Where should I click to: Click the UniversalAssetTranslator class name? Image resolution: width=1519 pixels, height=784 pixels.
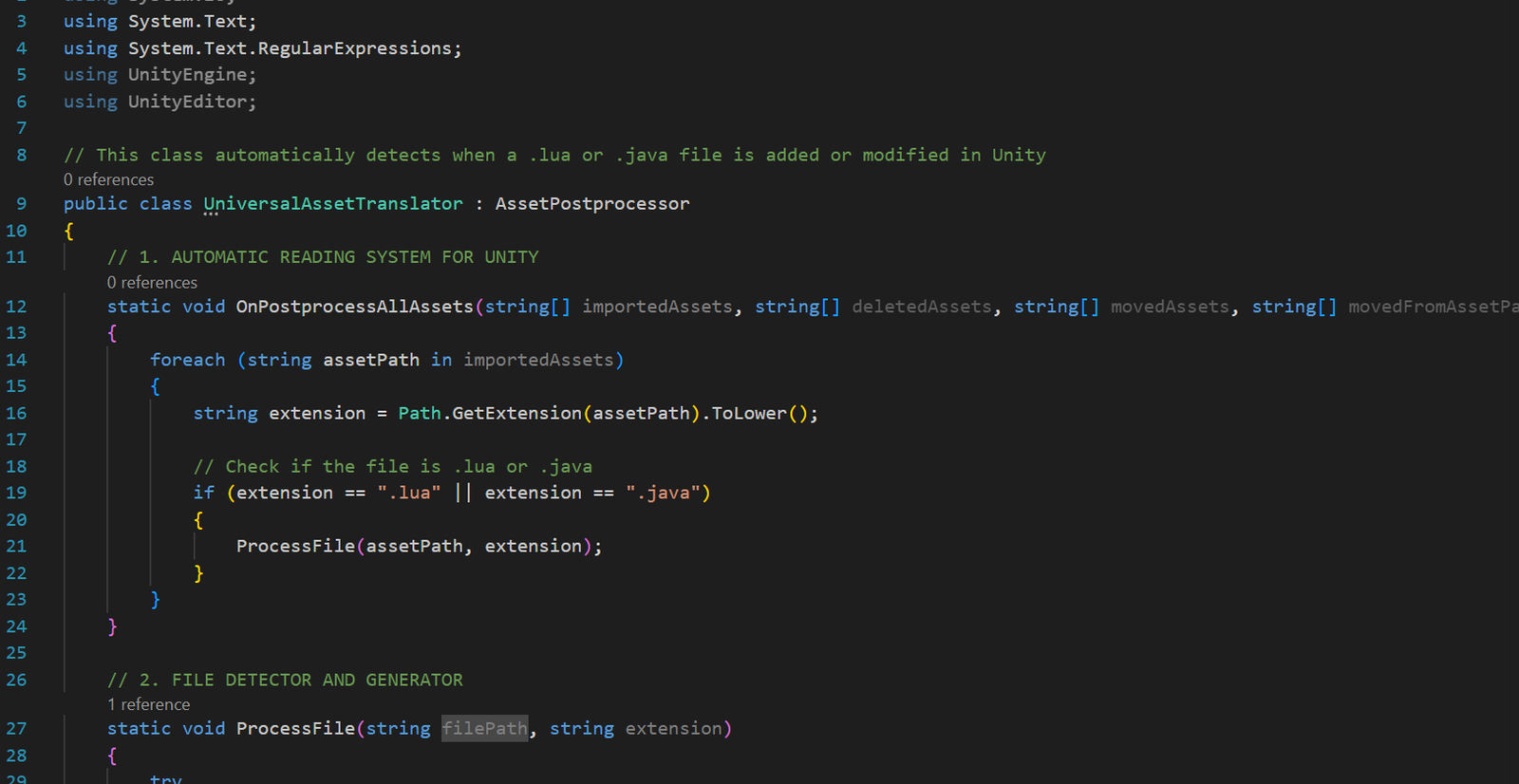pyautogui.click(x=333, y=203)
